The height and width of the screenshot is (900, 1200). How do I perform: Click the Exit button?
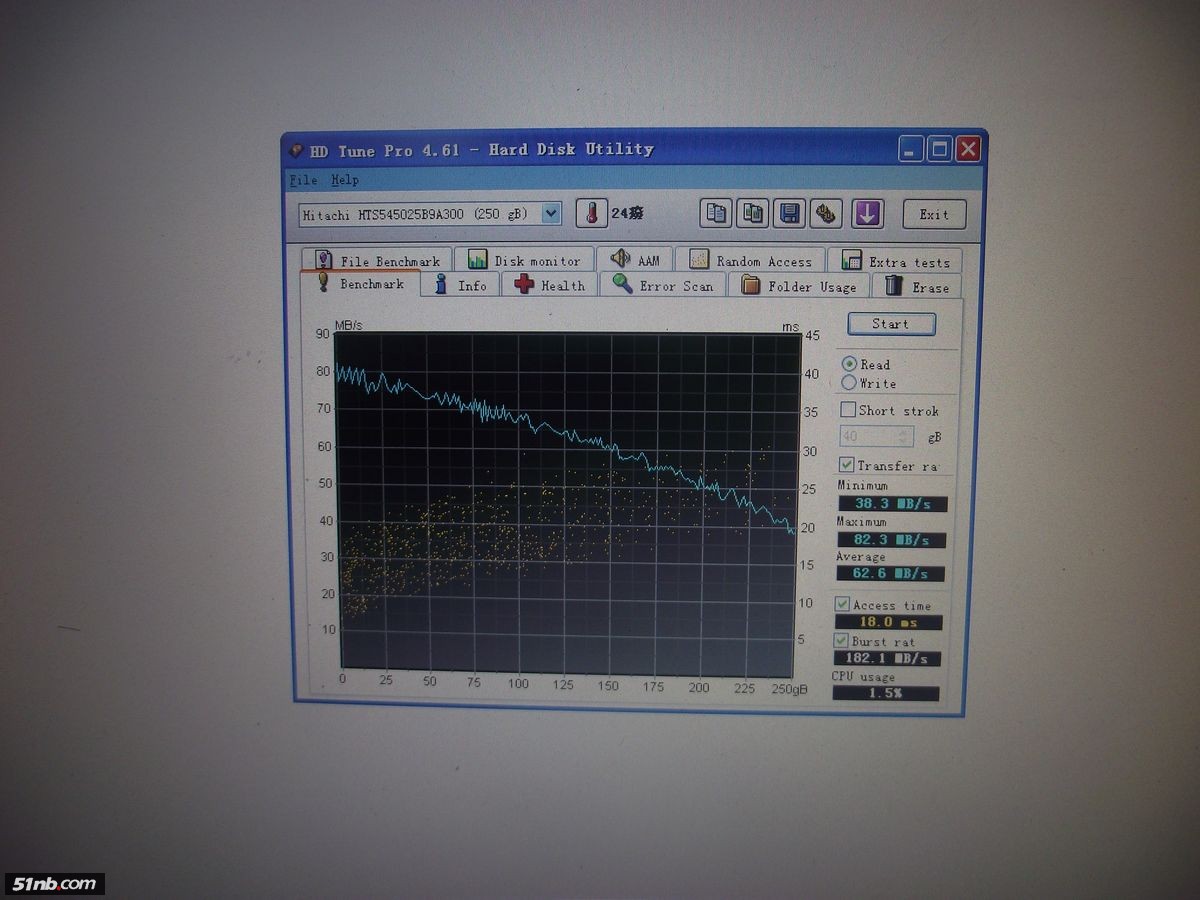pos(934,214)
